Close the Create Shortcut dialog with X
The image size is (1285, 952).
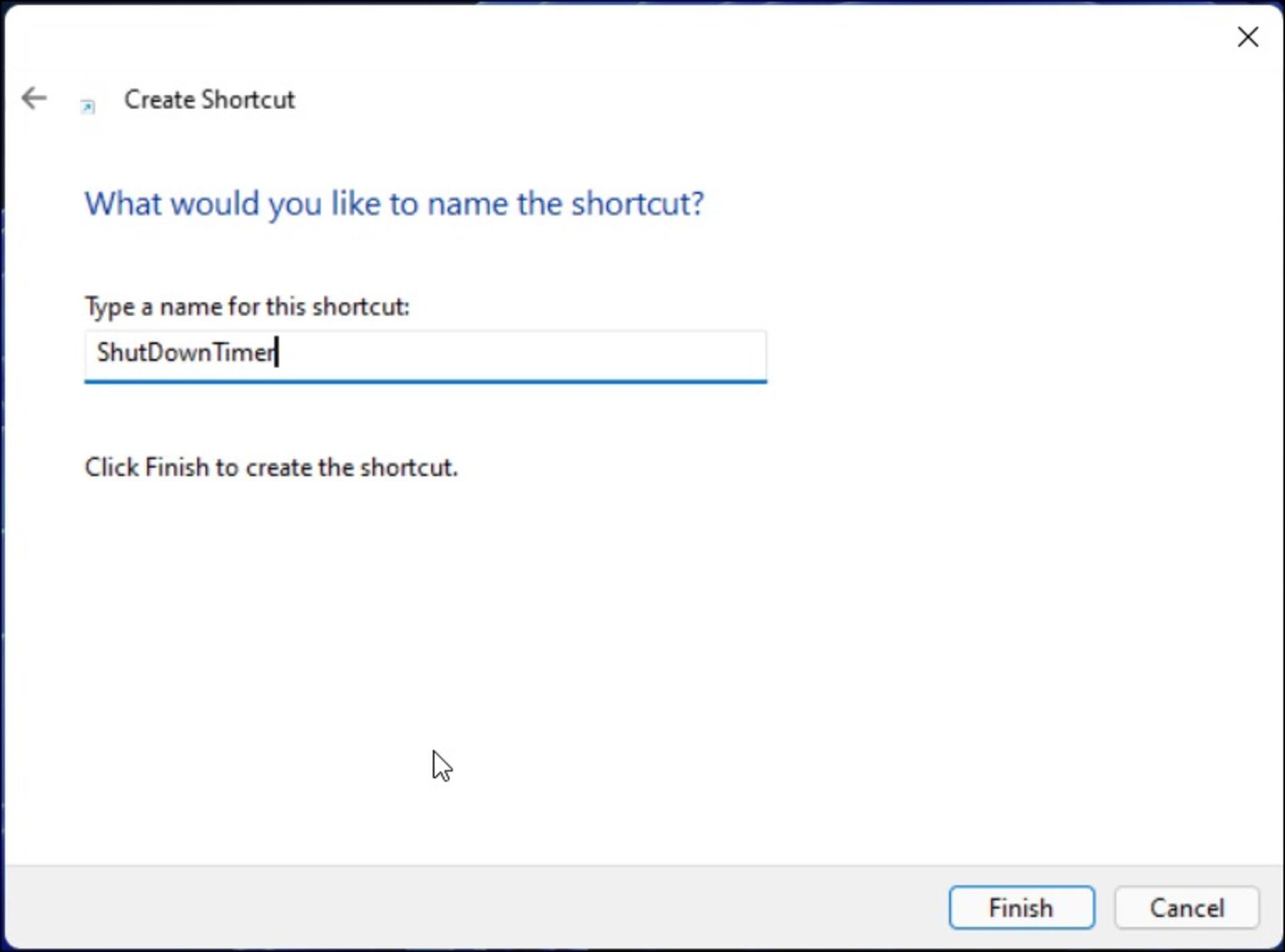(1248, 37)
